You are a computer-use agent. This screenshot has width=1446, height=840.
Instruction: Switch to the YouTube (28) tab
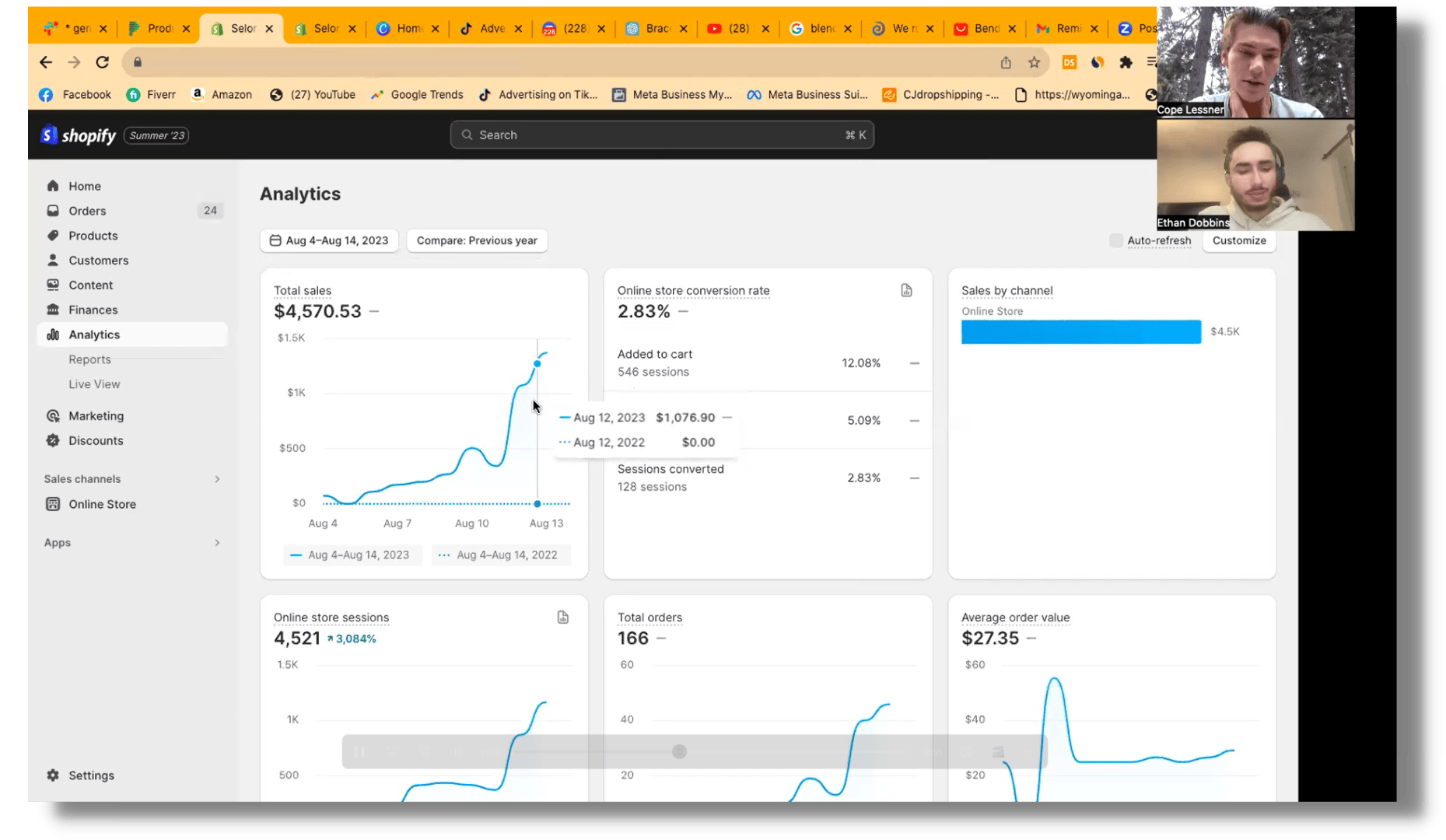pos(739,29)
